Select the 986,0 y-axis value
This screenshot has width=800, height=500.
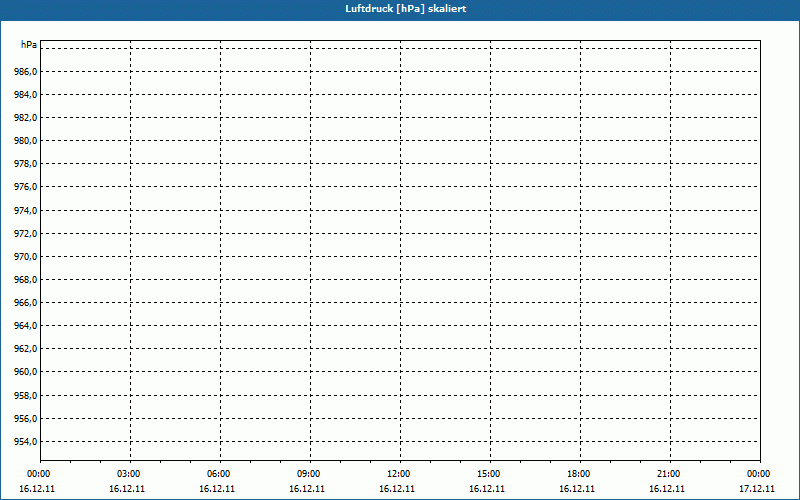click(x=26, y=71)
